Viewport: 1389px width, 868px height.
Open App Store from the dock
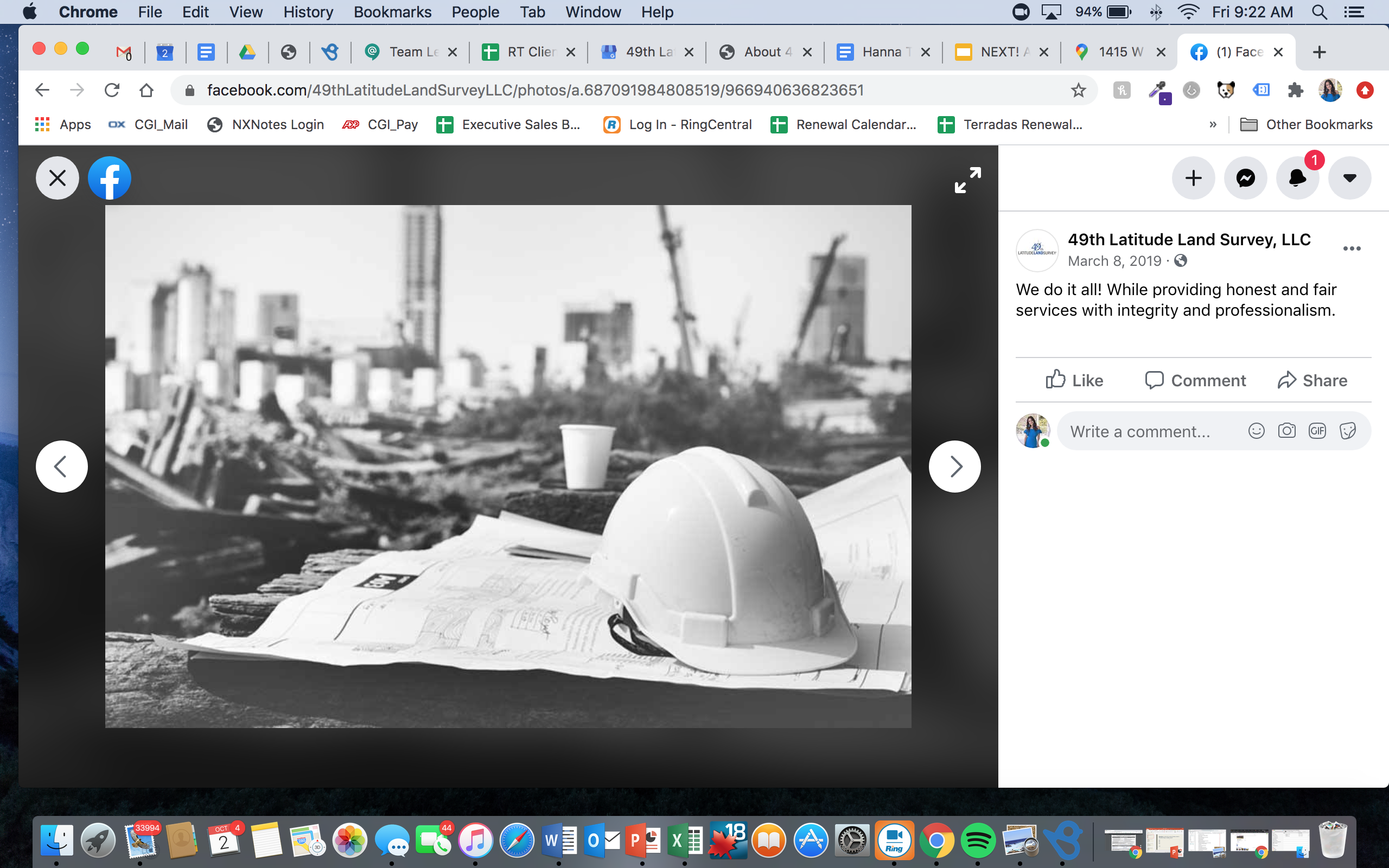(x=811, y=841)
